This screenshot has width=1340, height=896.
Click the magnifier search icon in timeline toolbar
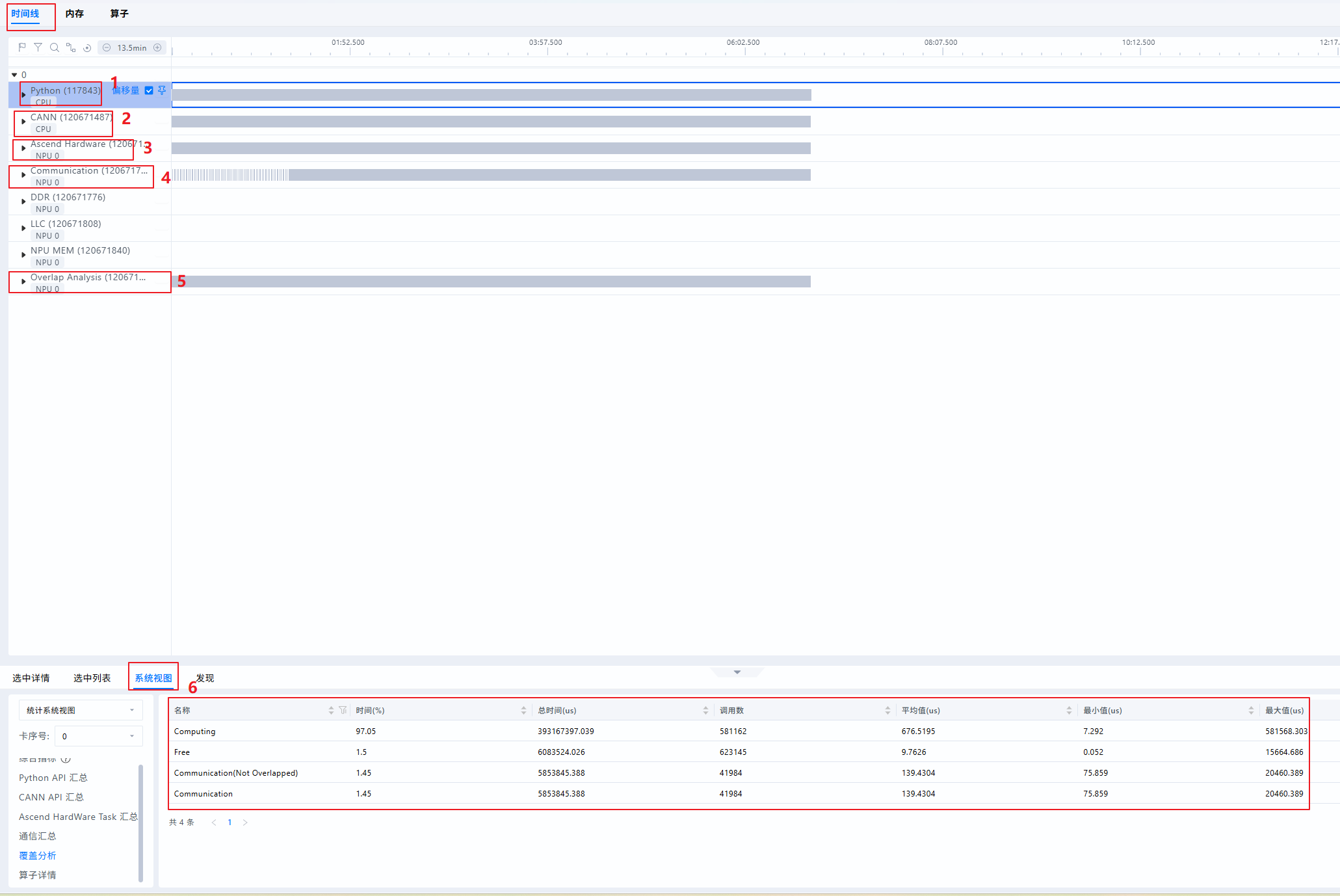pos(55,47)
